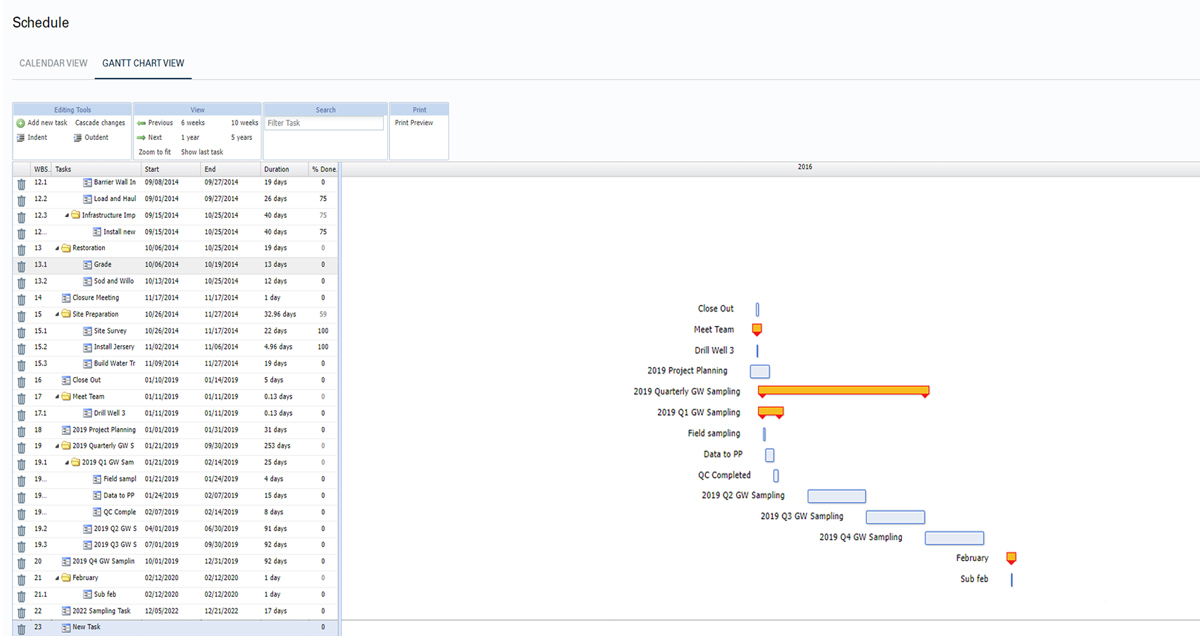Viewport: 1200px width, 636px height.
Task: Click the 2019 Quarterly GW Sampling progress bar
Action: click(x=845, y=391)
